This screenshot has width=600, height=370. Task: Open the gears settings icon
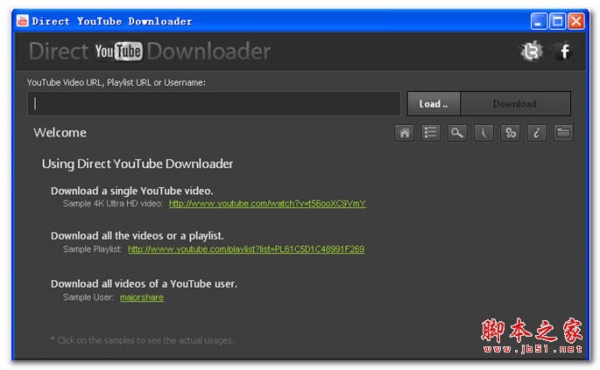pyautogui.click(x=510, y=133)
